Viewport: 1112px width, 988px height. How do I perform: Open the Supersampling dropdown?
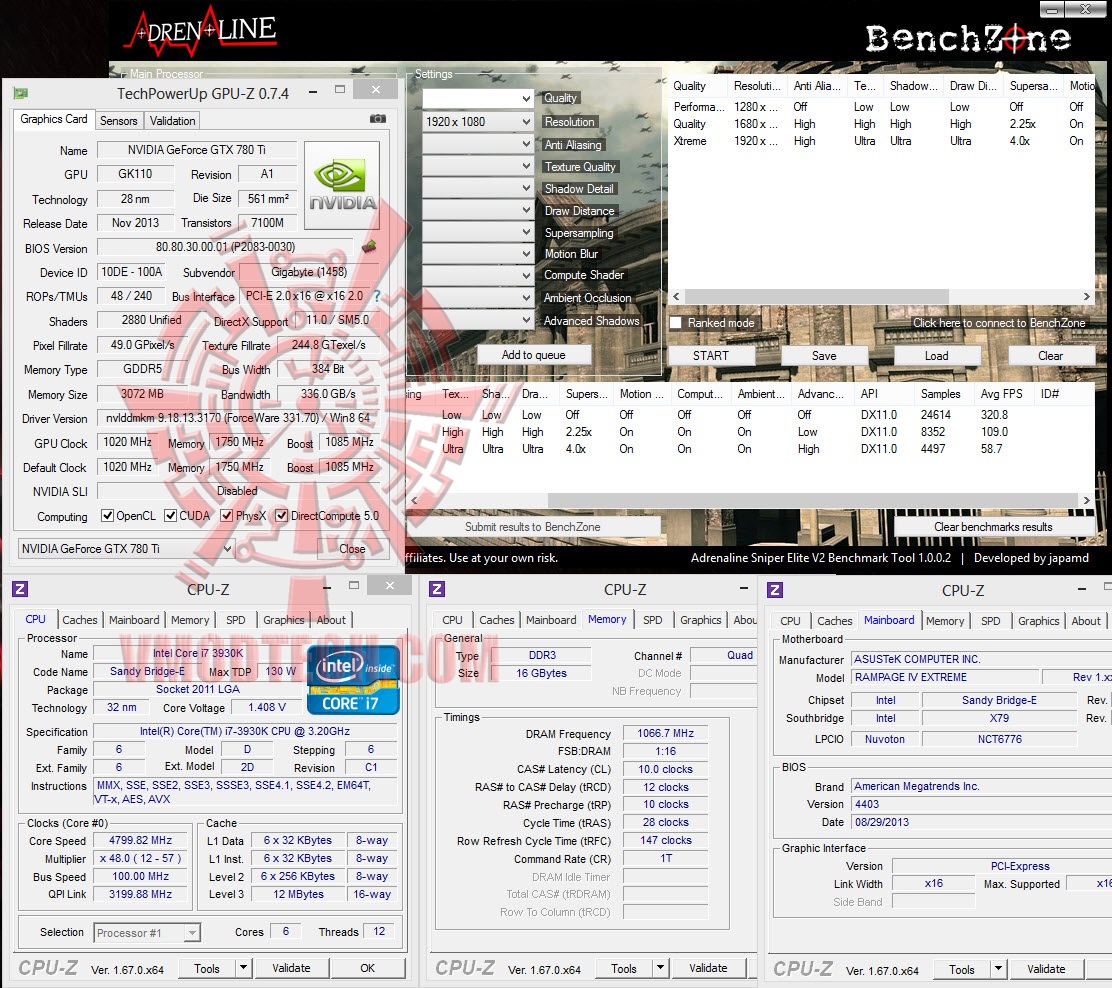pos(477,232)
